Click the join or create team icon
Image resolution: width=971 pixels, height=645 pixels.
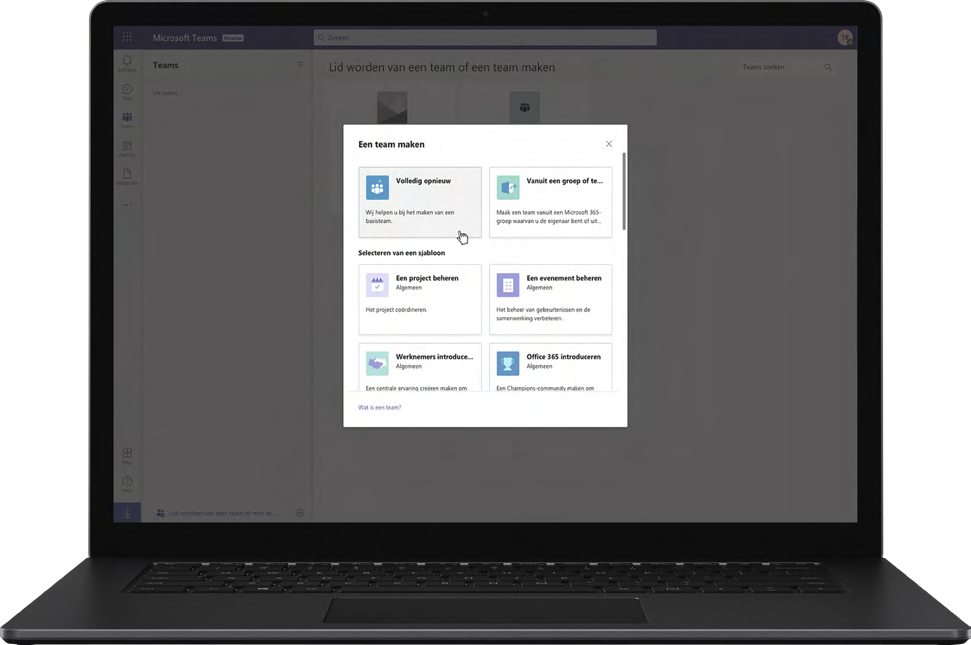point(160,513)
